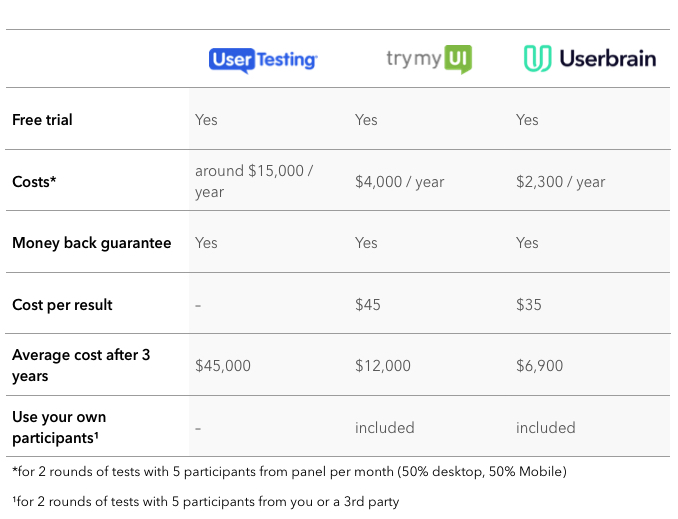Click Use your own participants label
The image size is (678, 519).
[59, 427]
